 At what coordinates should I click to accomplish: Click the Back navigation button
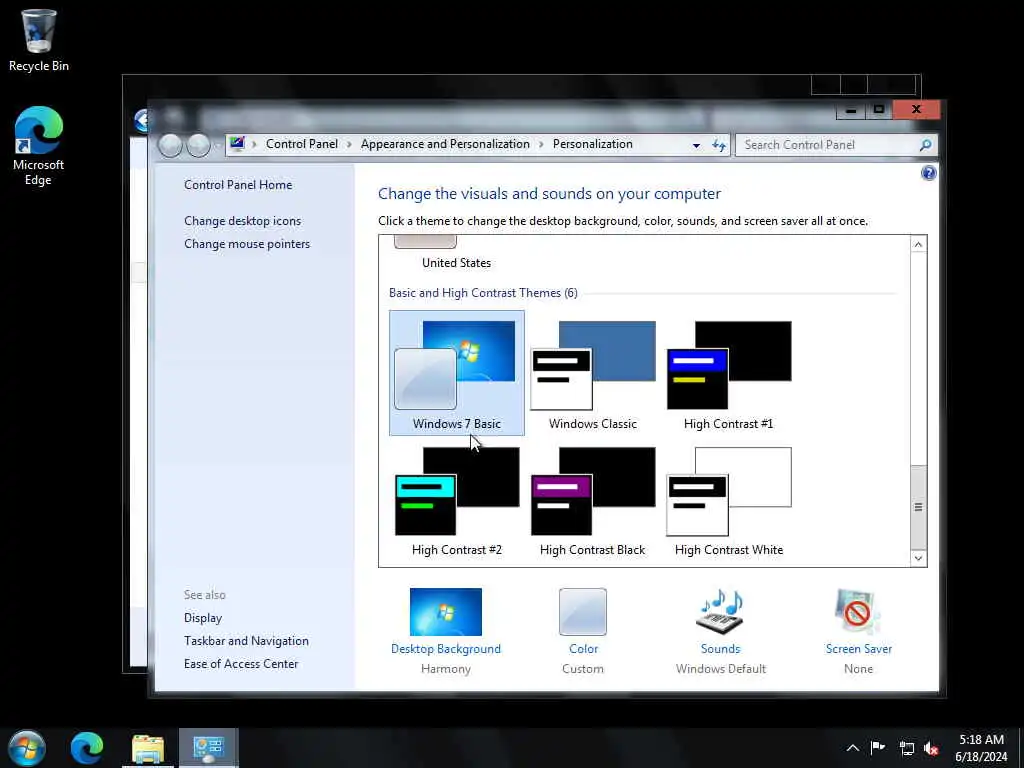[x=170, y=145]
